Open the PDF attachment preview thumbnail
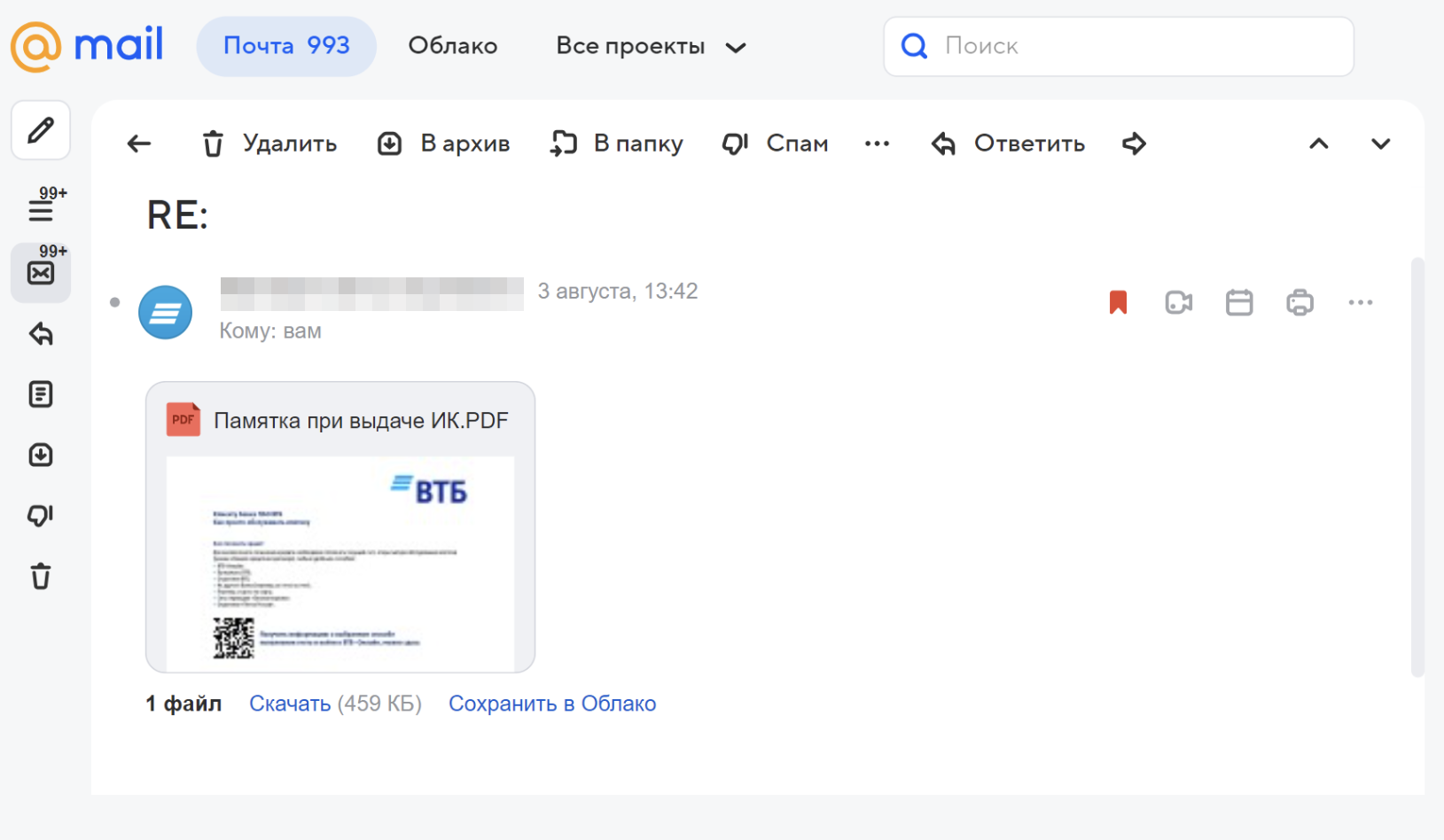The width and height of the screenshot is (1444, 840). [x=340, y=564]
